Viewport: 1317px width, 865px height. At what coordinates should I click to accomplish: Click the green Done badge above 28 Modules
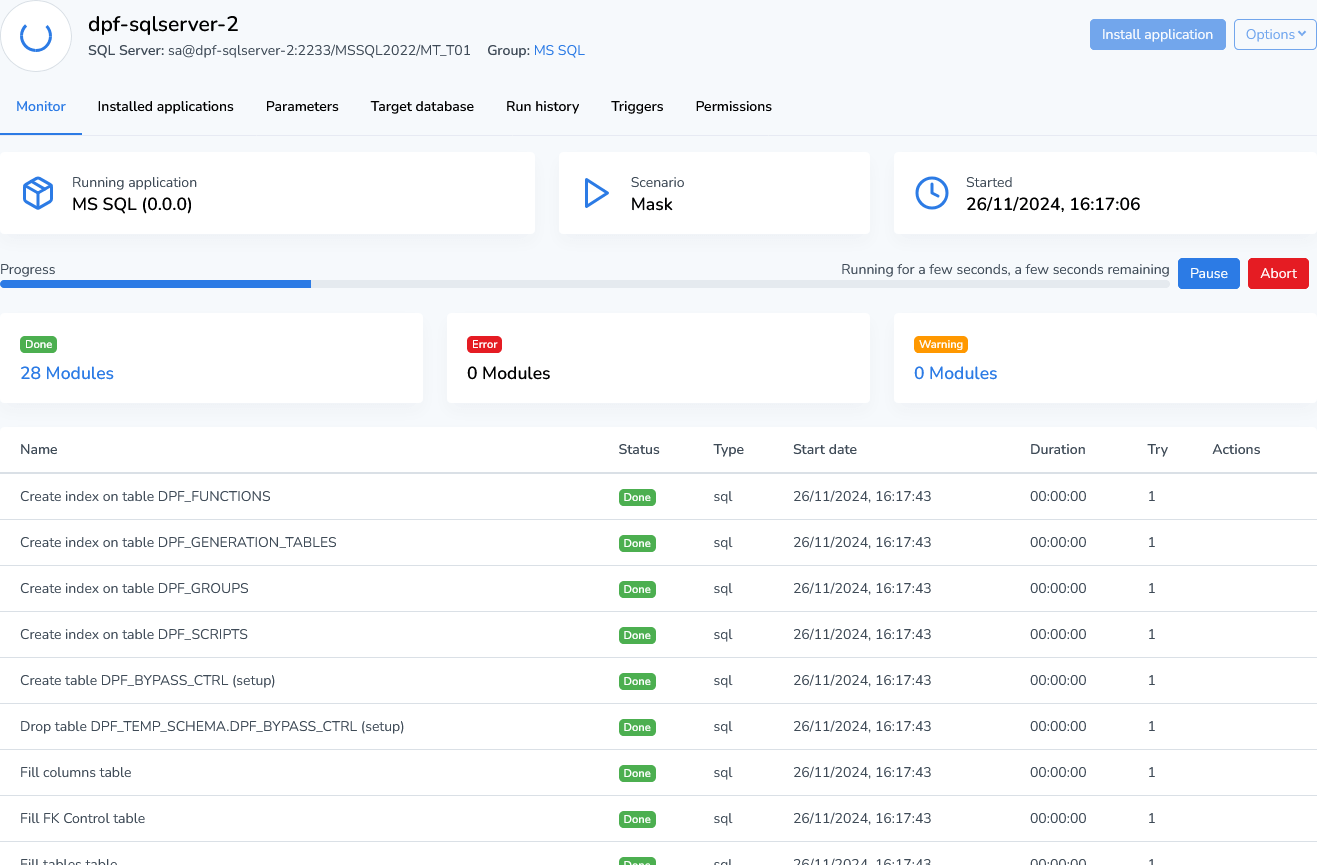pyautogui.click(x=38, y=344)
